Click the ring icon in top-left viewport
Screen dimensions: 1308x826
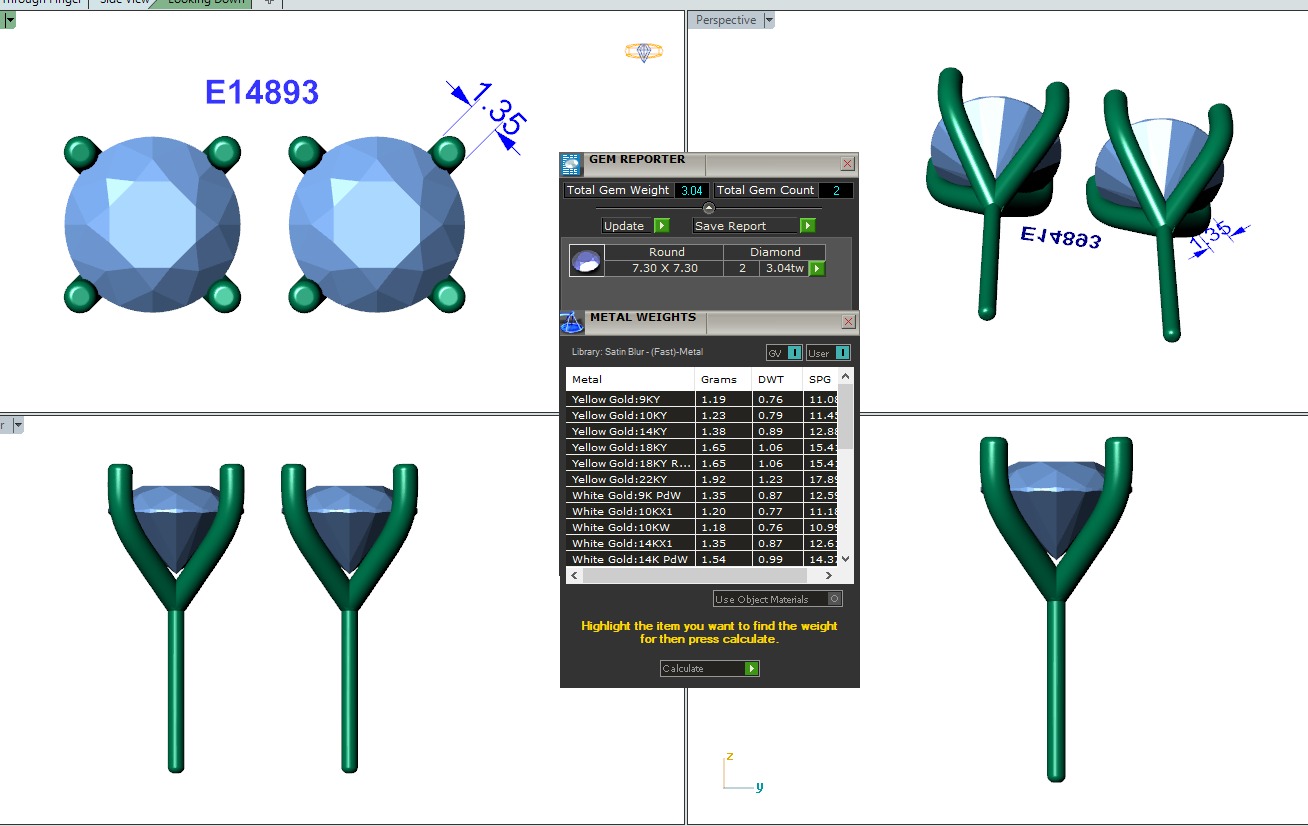pos(644,52)
